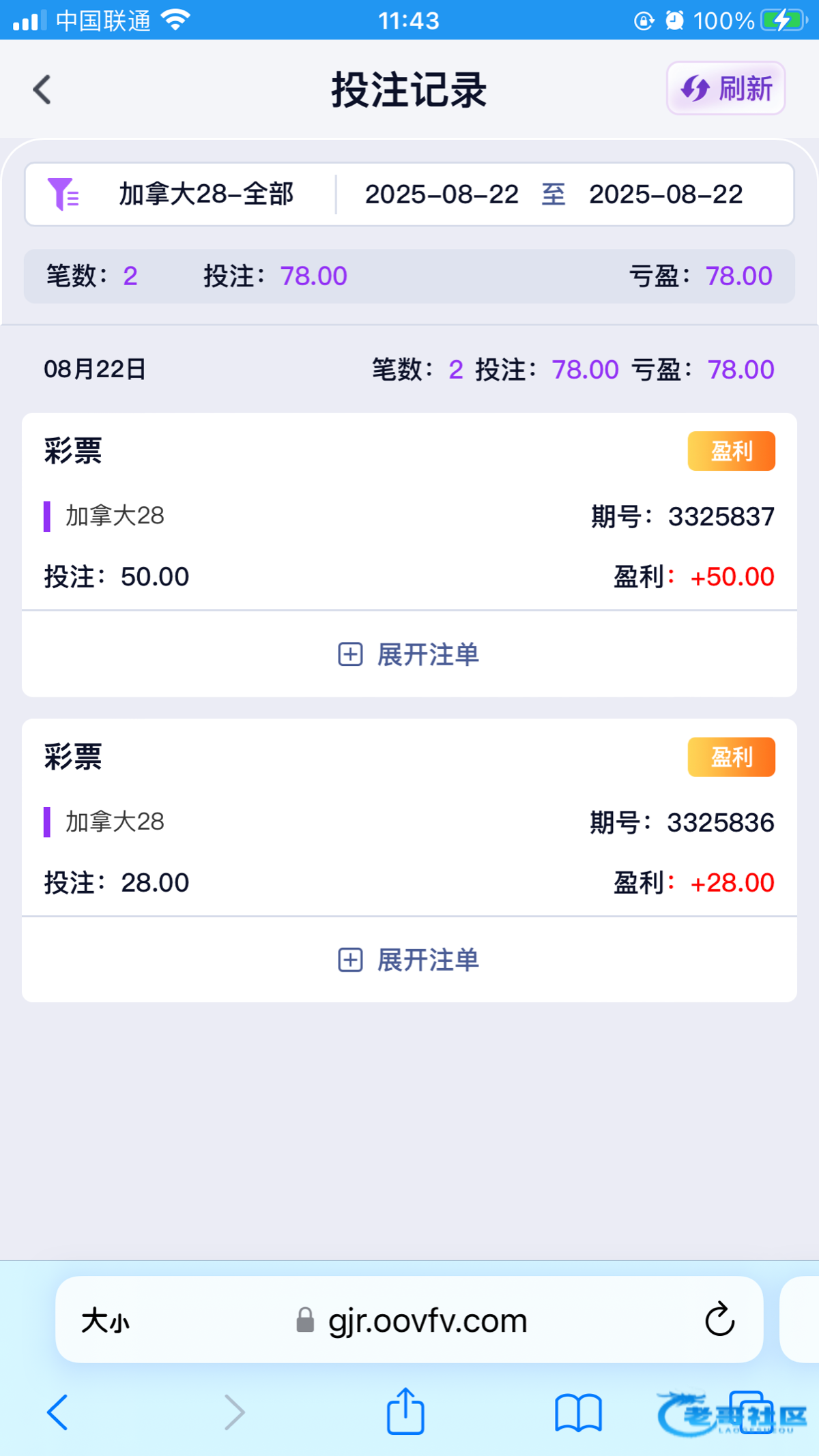Tap the gjr.oovfv.com address bar
The image size is (819, 1456).
point(427,1321)
